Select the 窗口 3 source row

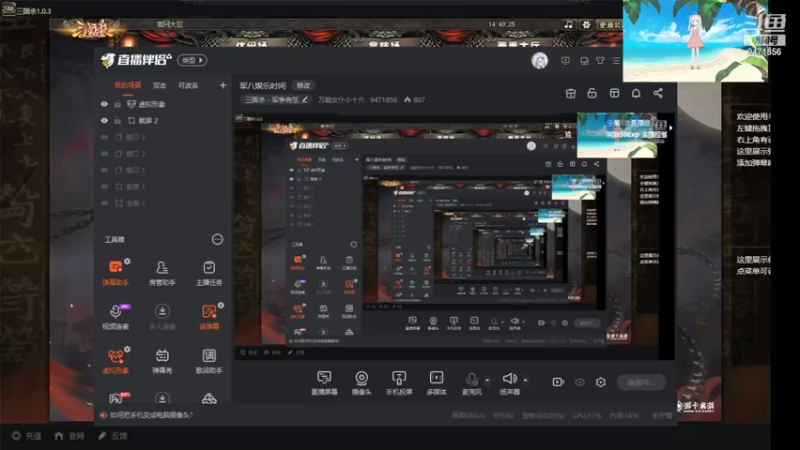163,137
